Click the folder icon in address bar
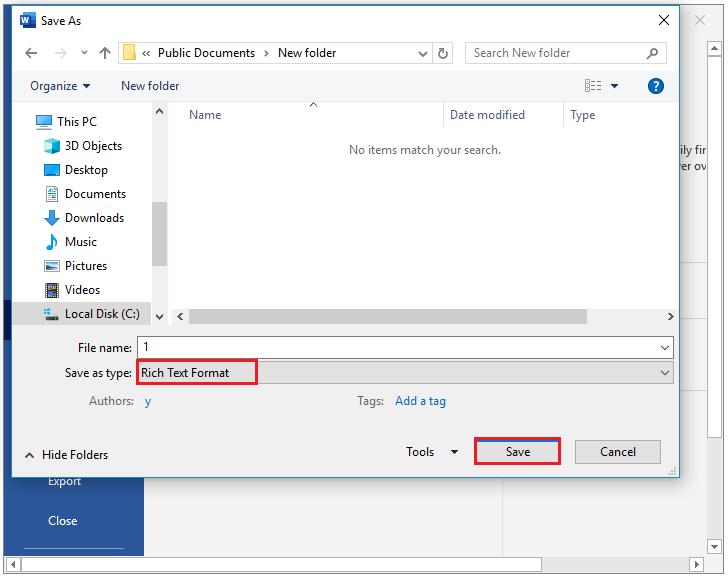The width and height of the screenshot is (728, 576). (129, 53)
